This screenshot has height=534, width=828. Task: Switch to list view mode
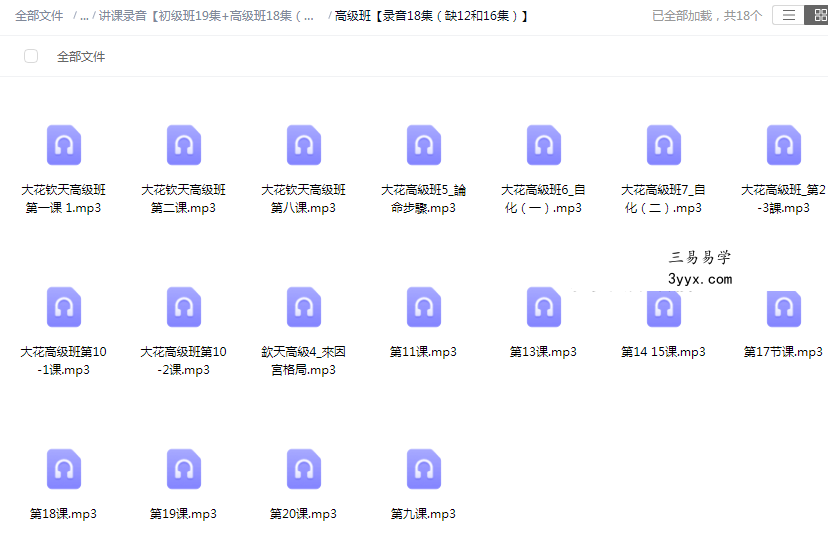[788, 15]
